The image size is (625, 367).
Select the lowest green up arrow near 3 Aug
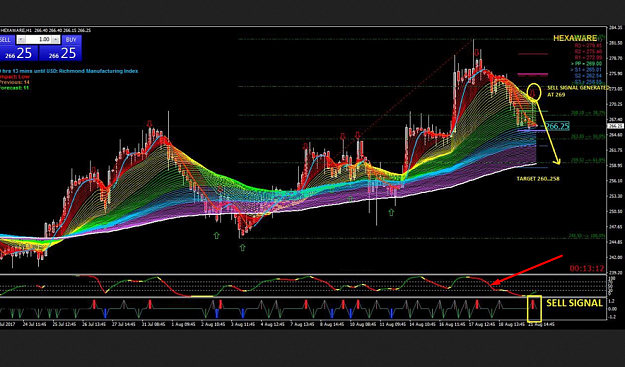(x=242, y=248)
